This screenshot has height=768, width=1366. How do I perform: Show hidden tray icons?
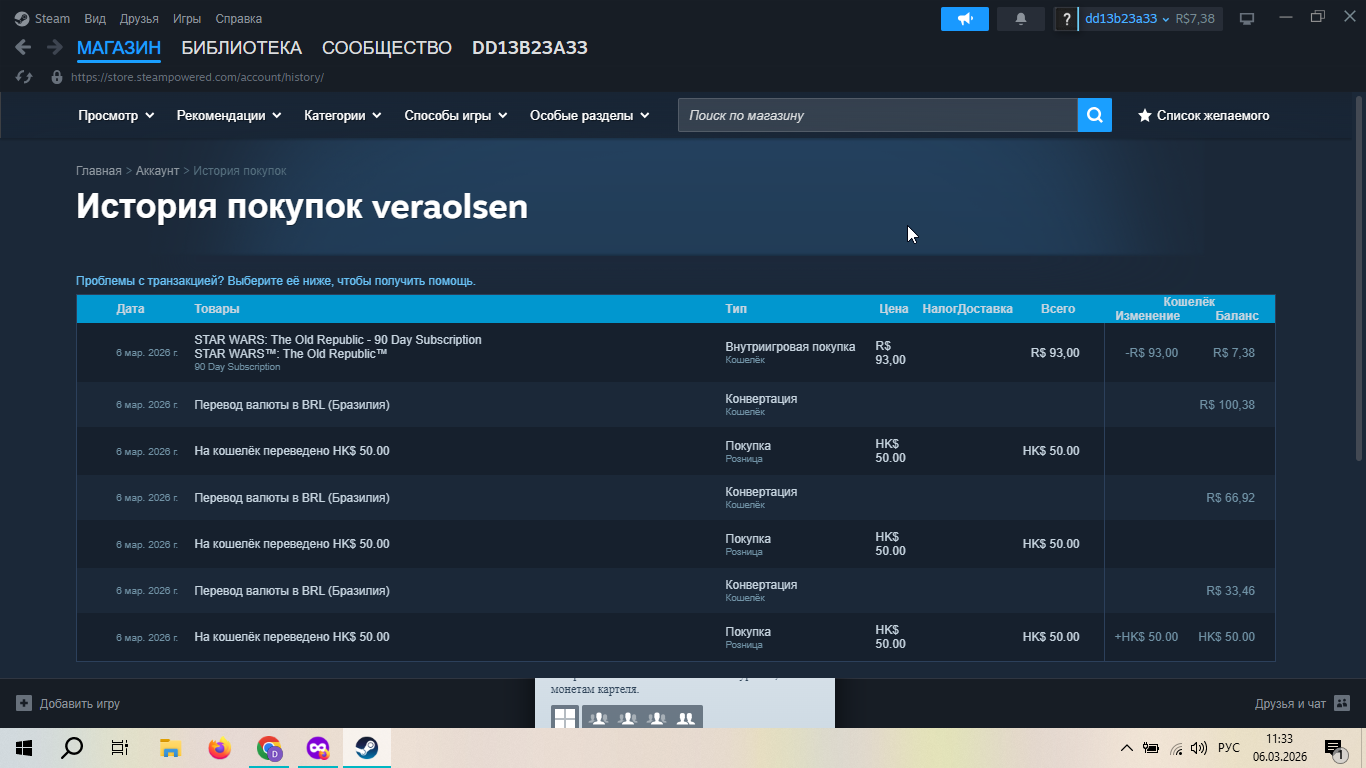pos(1127,748)
